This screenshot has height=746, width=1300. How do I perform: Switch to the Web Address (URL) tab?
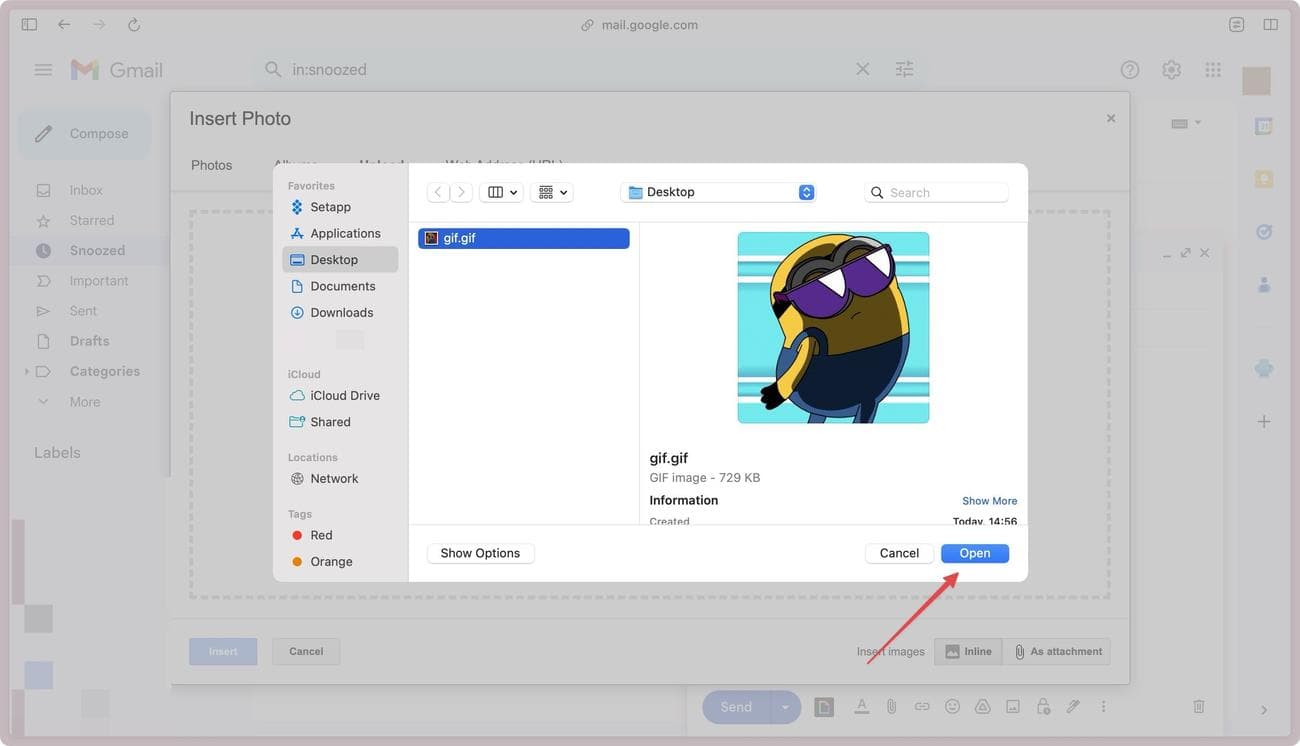(504, 164)
